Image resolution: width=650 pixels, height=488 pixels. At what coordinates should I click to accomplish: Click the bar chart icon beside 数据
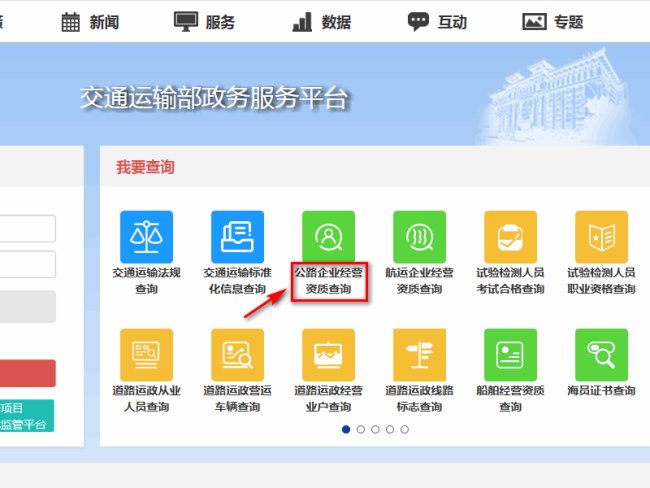point(302,22)
